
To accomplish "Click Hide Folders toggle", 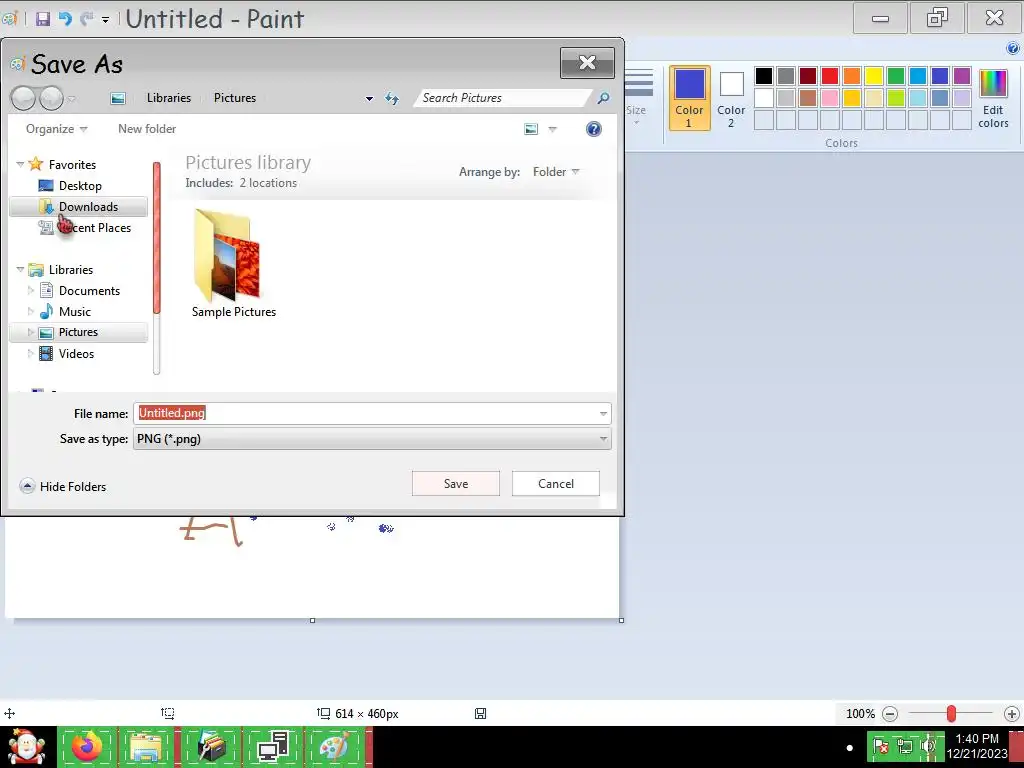I will tap(63, 487).
